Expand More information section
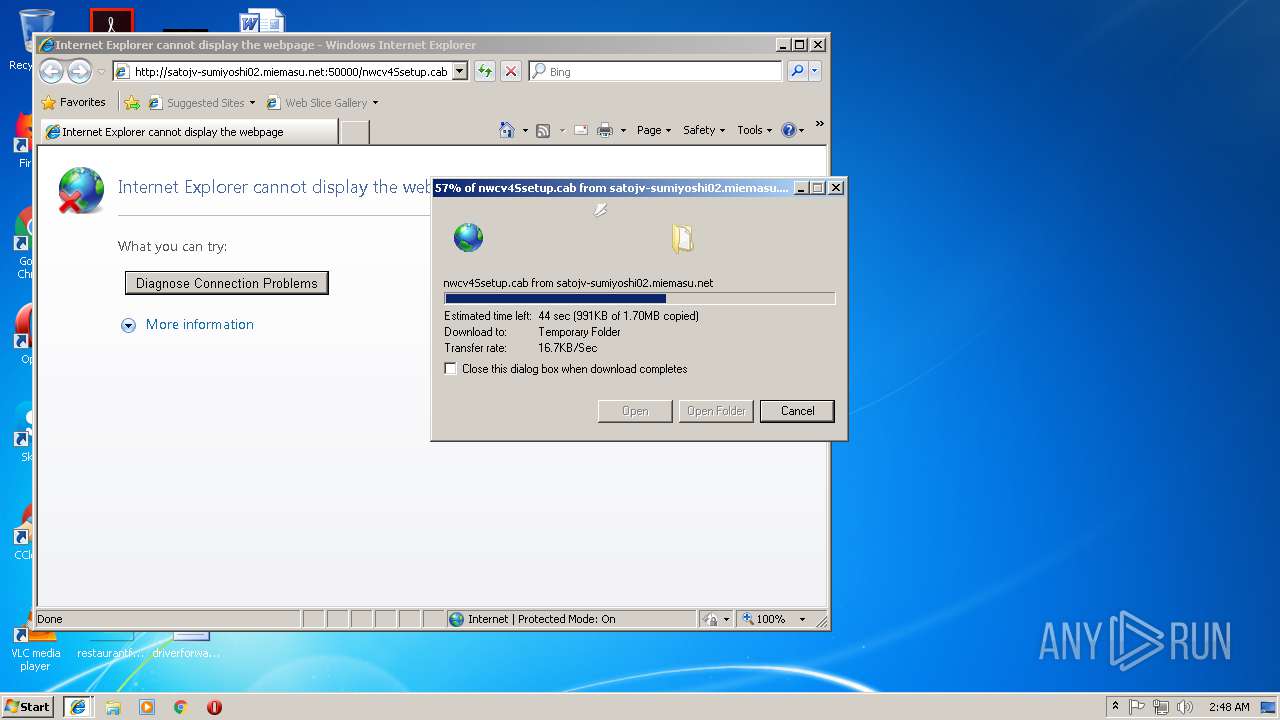 (x=128, y=325)
